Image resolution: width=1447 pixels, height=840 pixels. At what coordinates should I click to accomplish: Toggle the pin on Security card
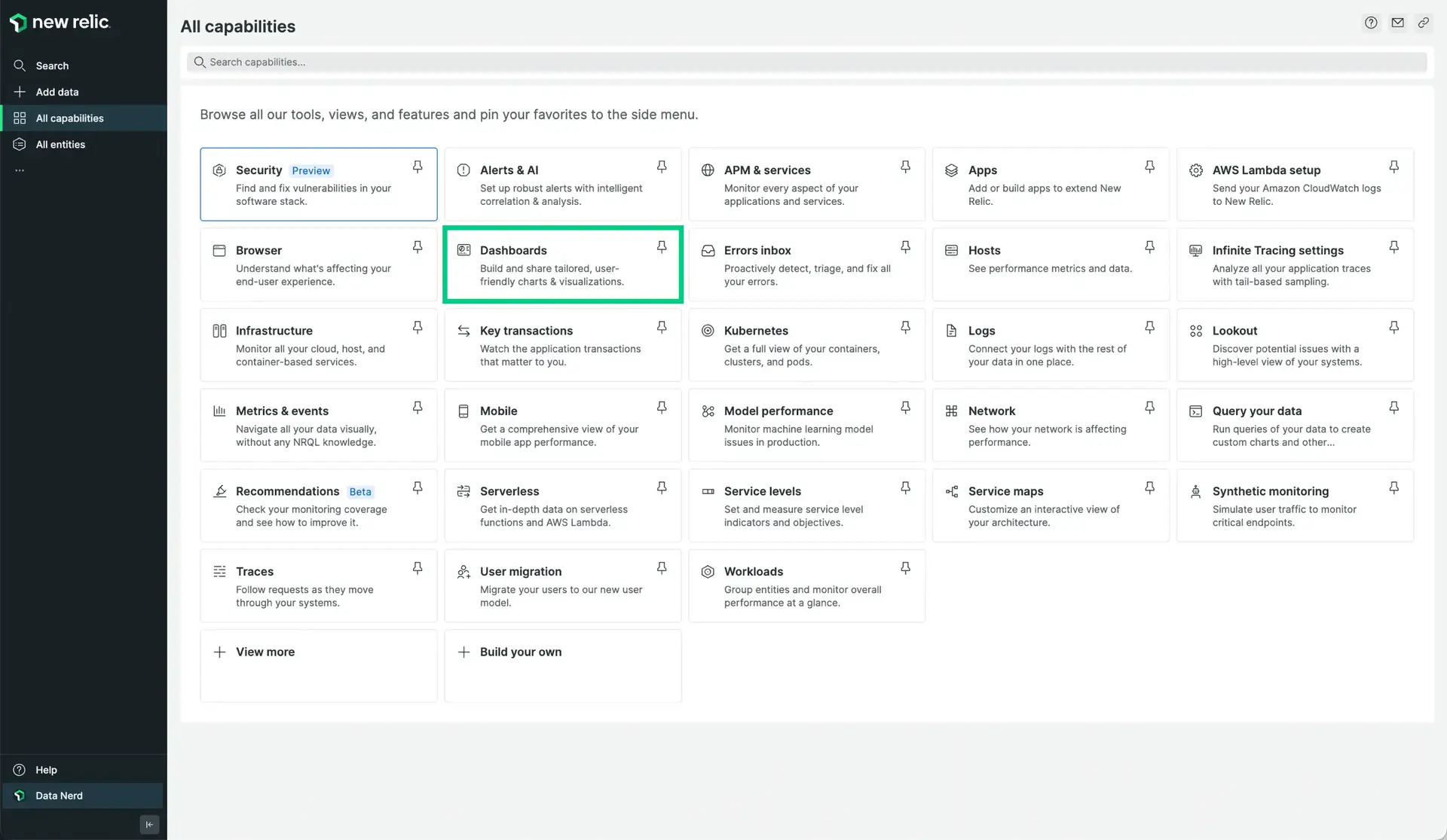click(x=417, y=166)
